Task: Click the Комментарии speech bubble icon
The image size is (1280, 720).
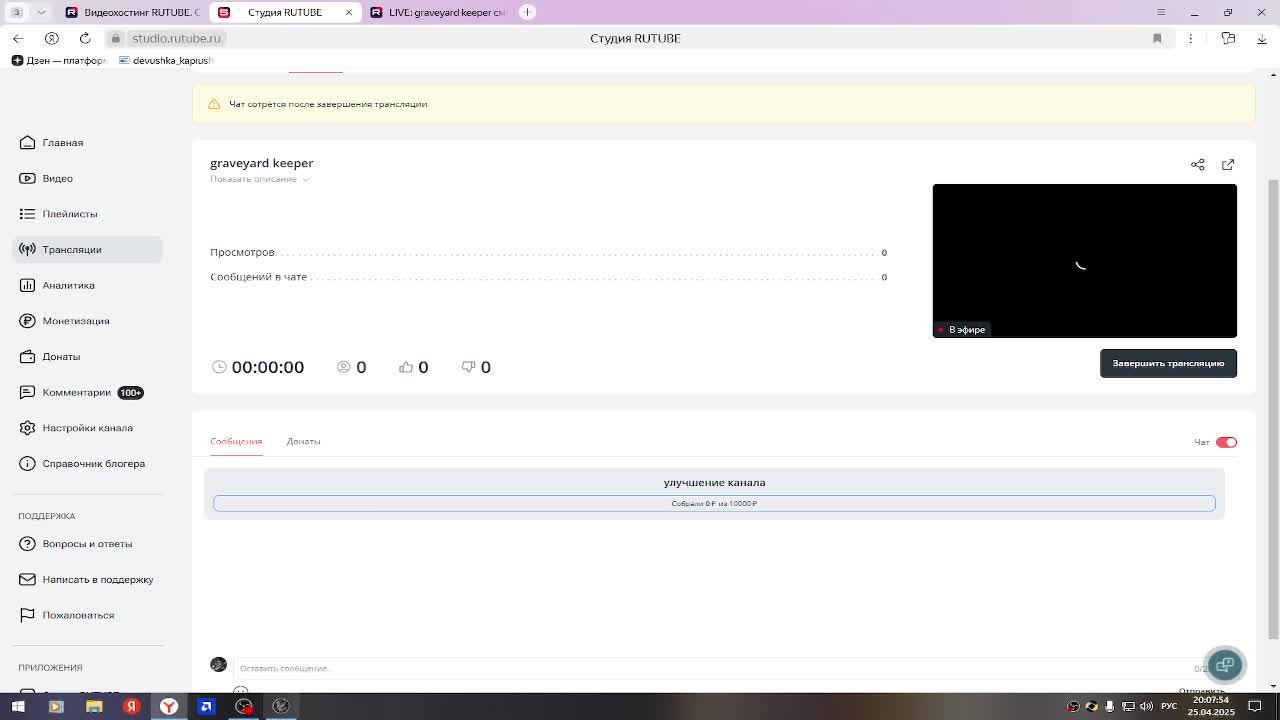Action: click(27, 392)
